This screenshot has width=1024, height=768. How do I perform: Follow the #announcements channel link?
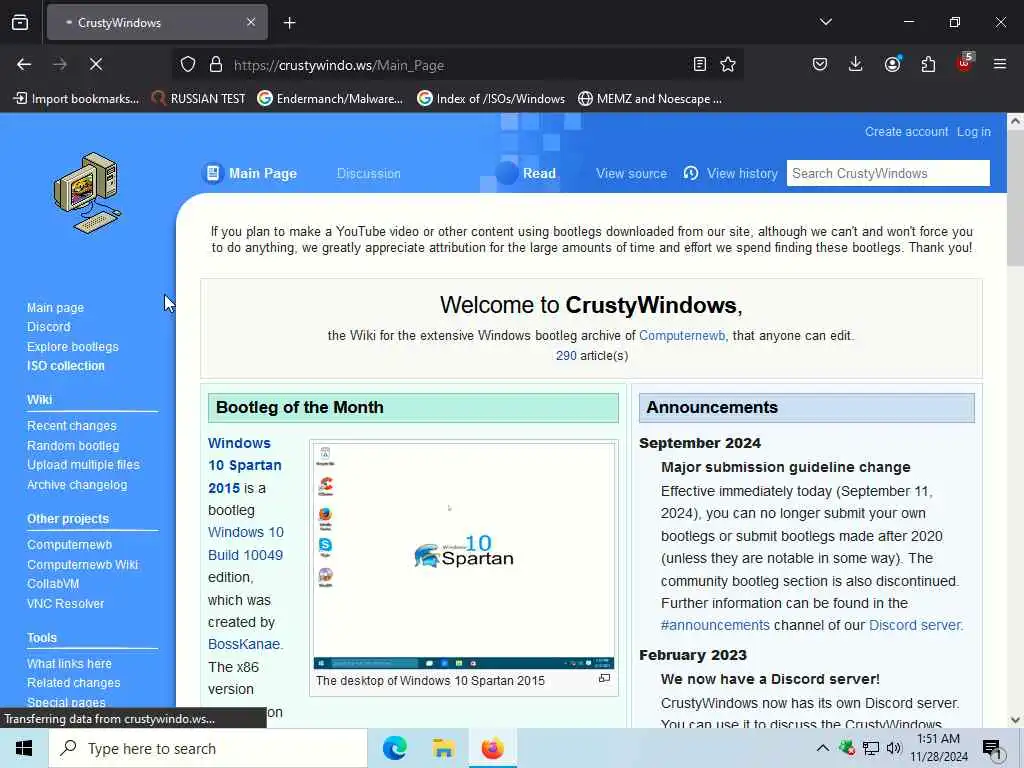point(715,625)
